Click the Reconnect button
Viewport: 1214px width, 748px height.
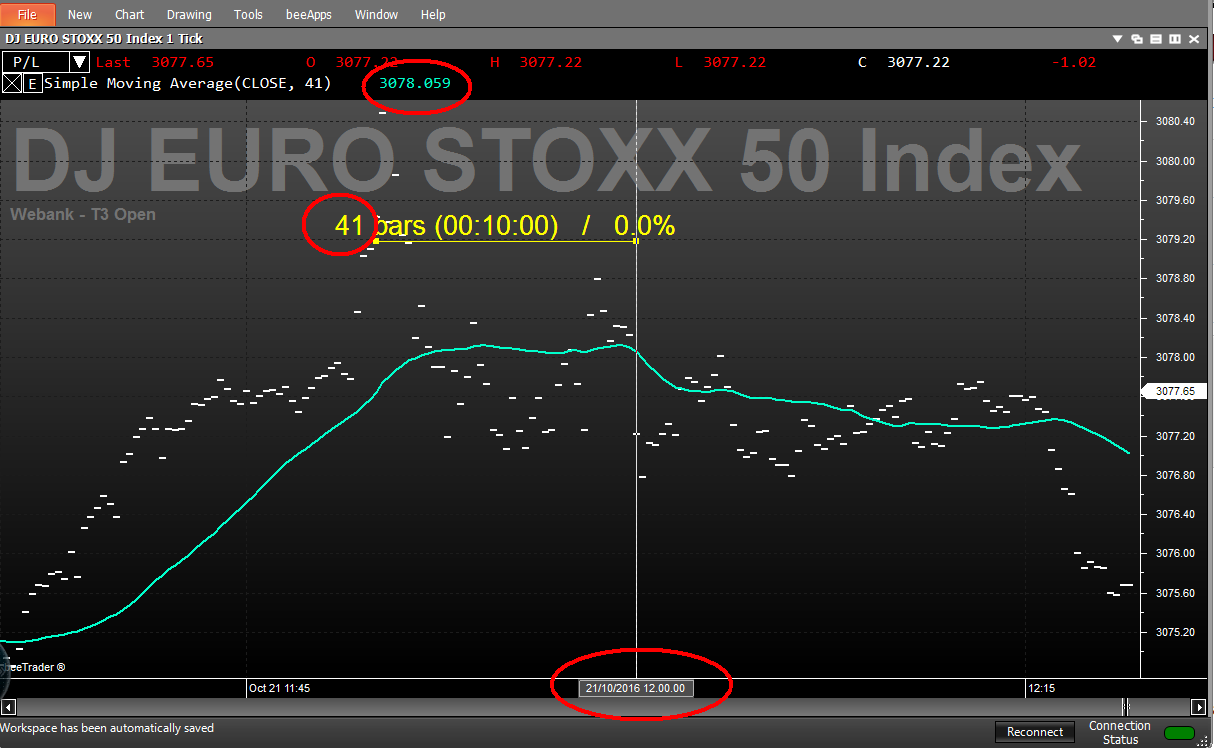click(1035, 732)
